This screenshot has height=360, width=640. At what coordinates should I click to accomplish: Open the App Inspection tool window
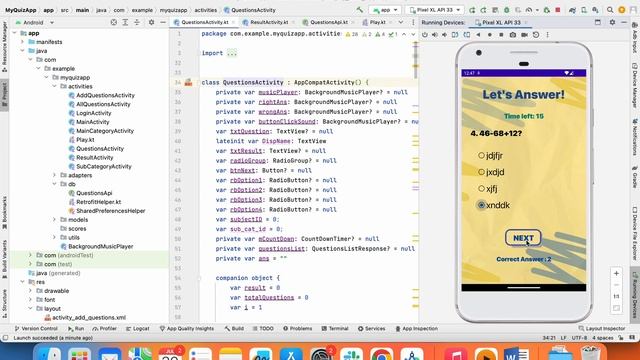click(416, 329)
